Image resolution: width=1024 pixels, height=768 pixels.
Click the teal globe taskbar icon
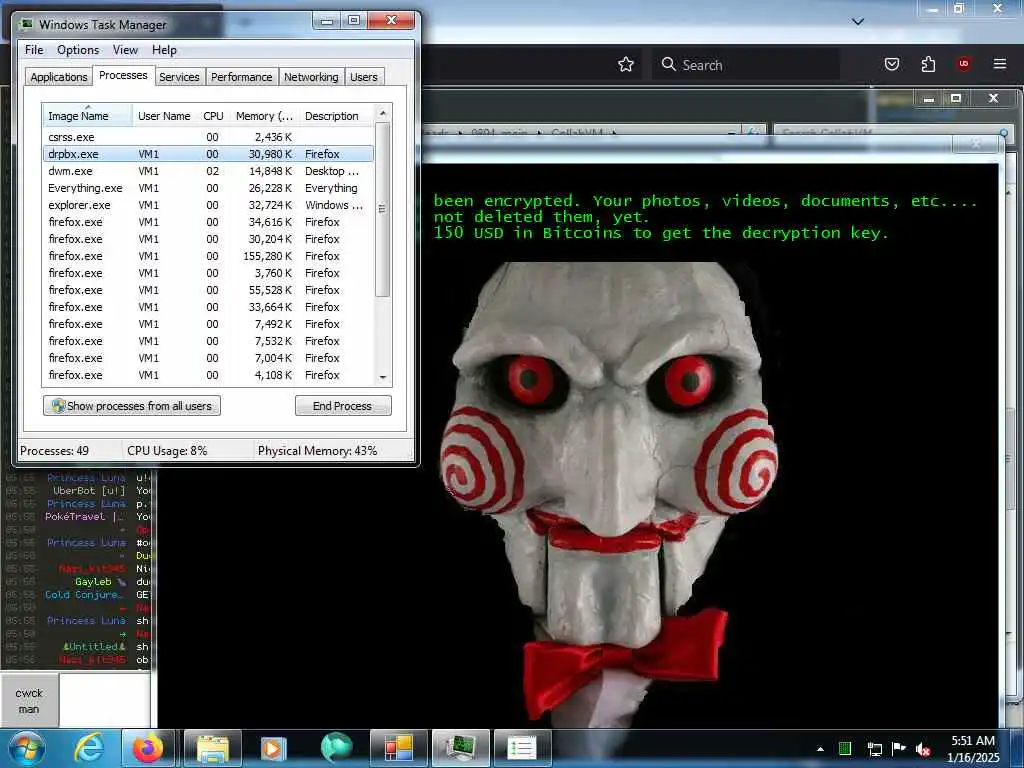click(x=336, y=748)
